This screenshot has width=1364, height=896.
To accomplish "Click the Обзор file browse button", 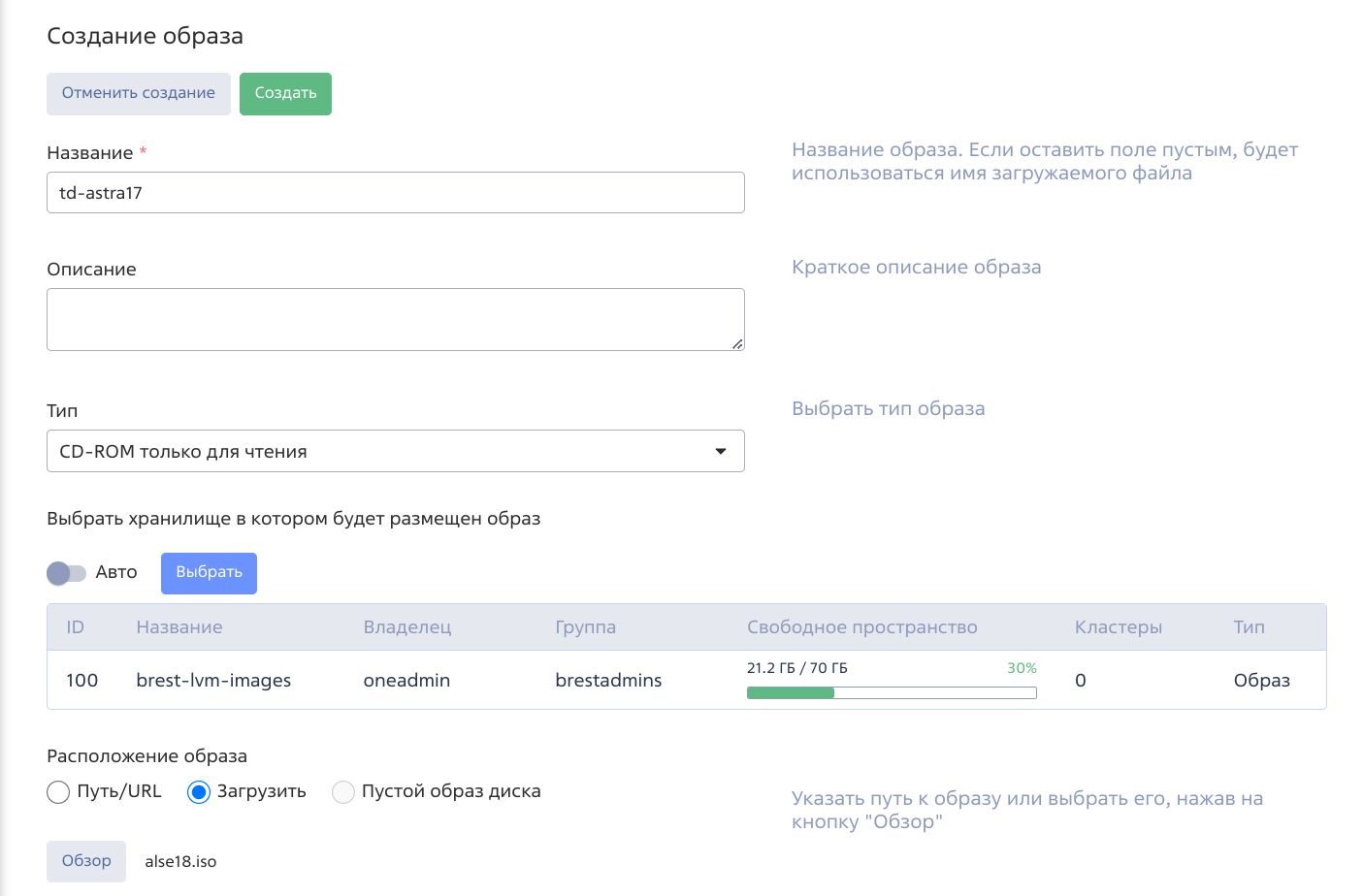I will [86, 861].
